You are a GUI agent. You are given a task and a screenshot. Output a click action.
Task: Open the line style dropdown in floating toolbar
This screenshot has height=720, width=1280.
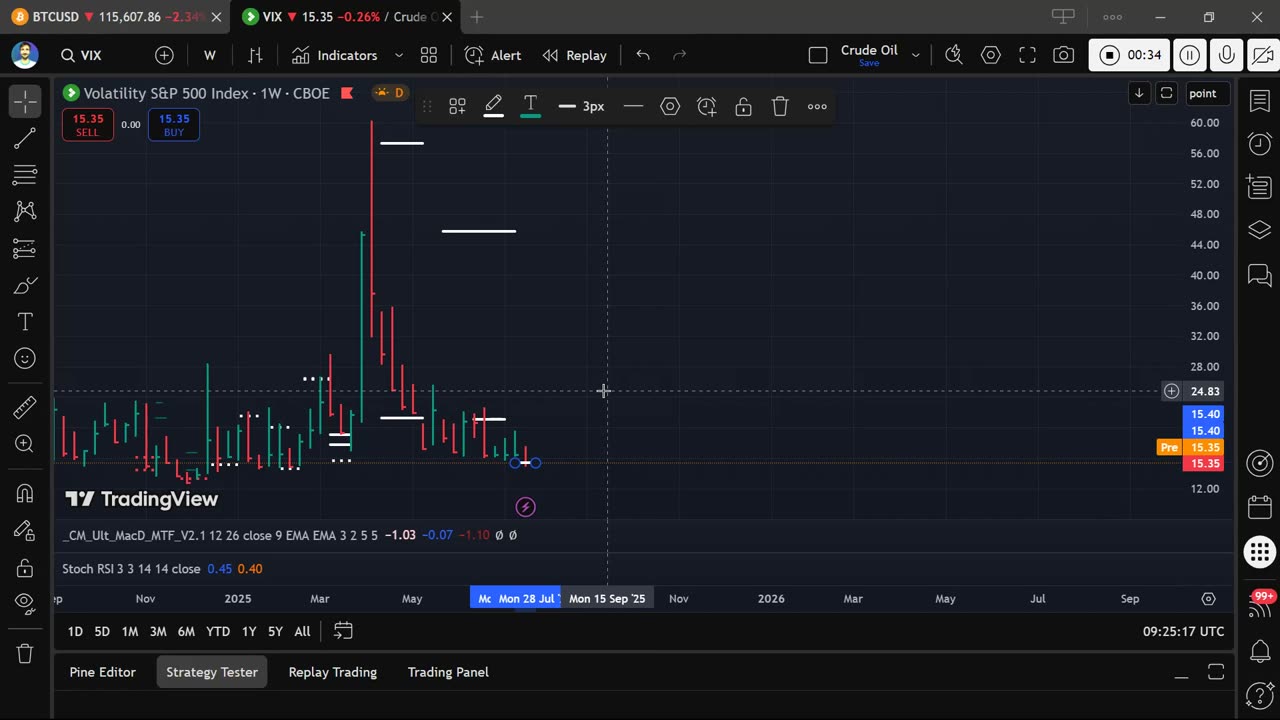click(633, 106)
